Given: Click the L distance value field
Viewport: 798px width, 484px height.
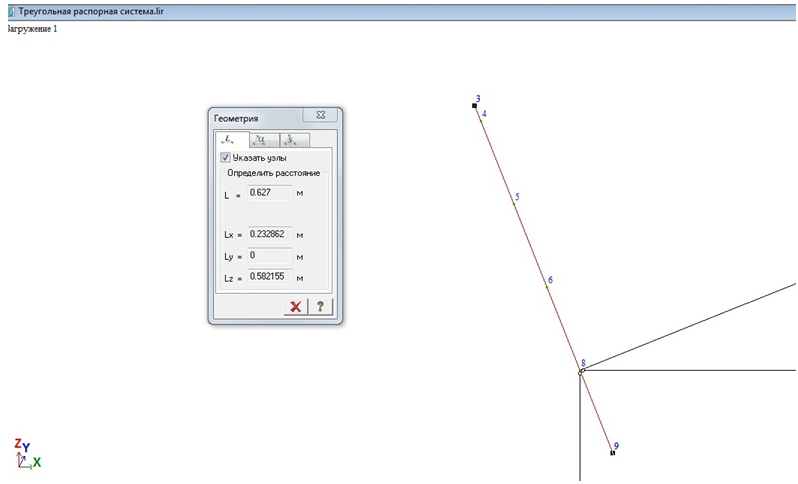Looking at the screenshot, I should point(270,193).
